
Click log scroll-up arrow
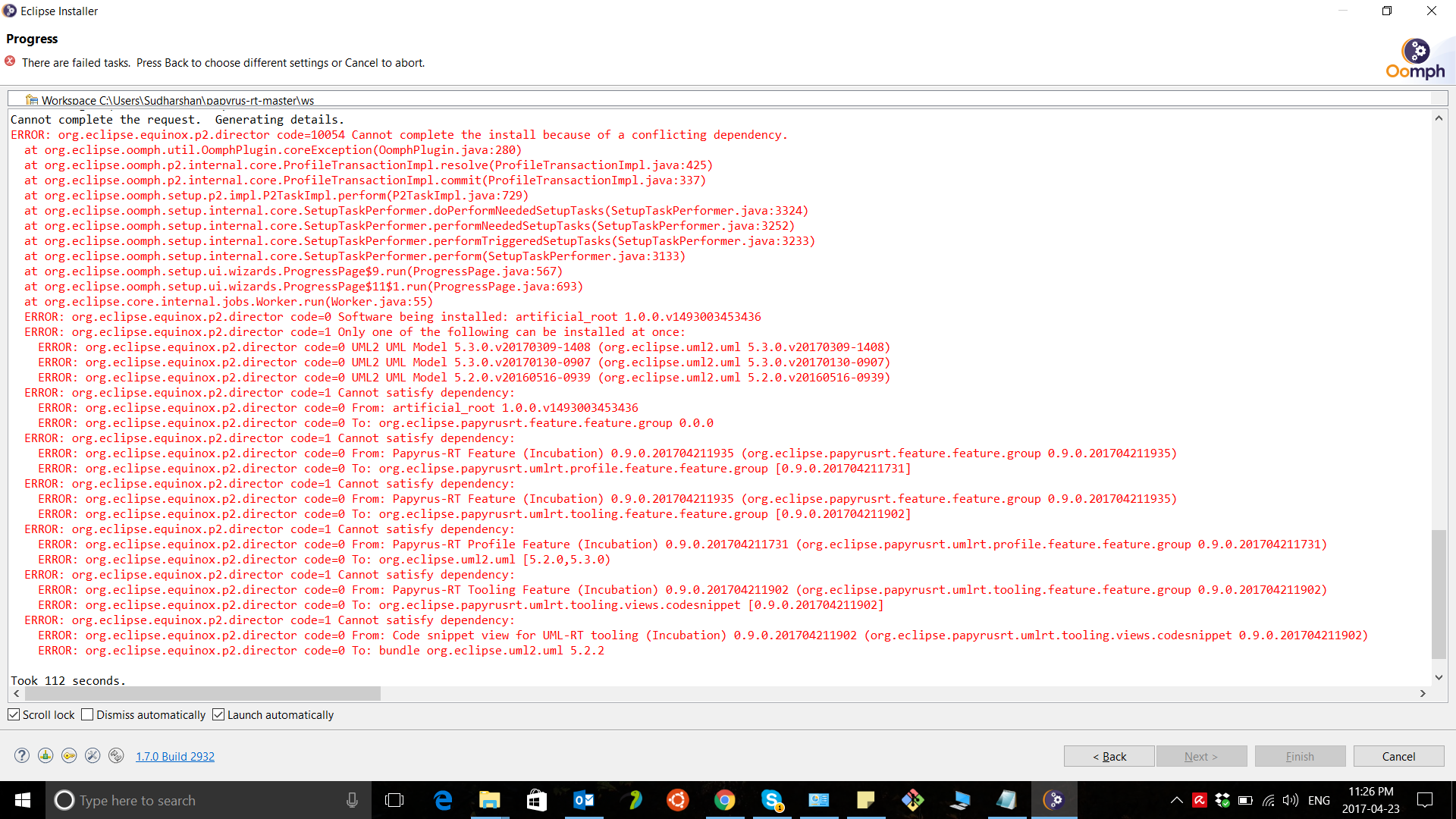coord(1439,118)
